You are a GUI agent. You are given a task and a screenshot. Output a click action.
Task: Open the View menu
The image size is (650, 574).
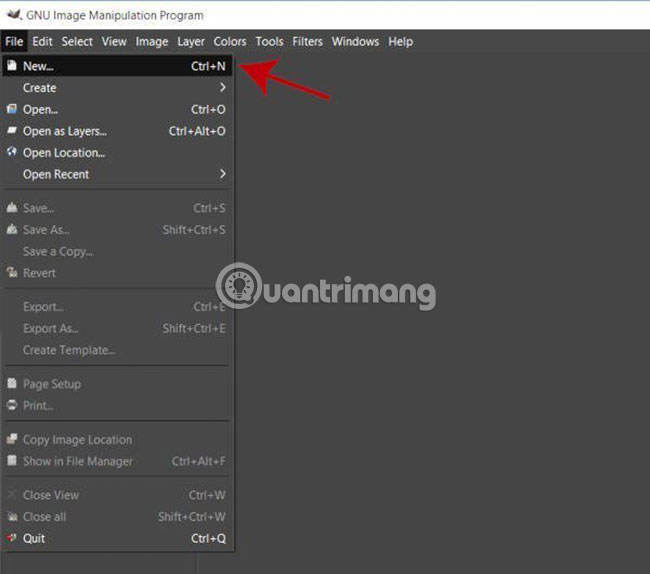114,41
